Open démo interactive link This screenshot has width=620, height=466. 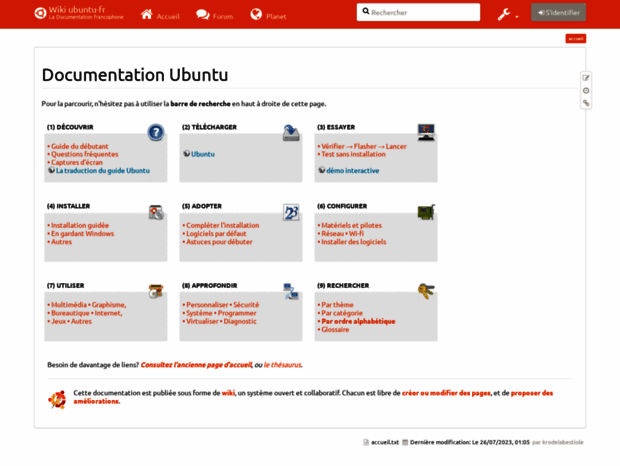click(x=353, y=171)
